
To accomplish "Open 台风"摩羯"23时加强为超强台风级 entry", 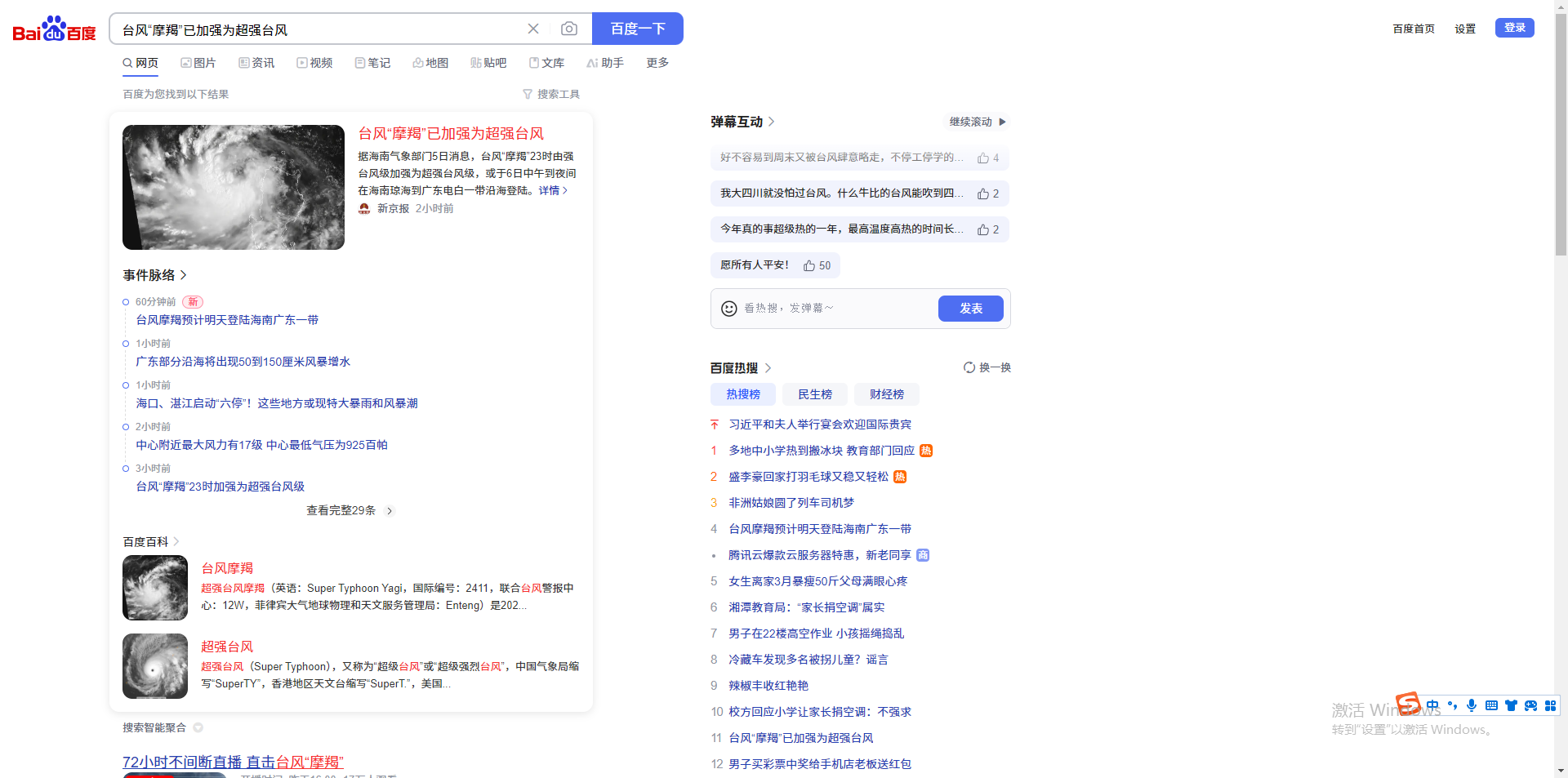I will pyautogui.click(x=220, y=487).
